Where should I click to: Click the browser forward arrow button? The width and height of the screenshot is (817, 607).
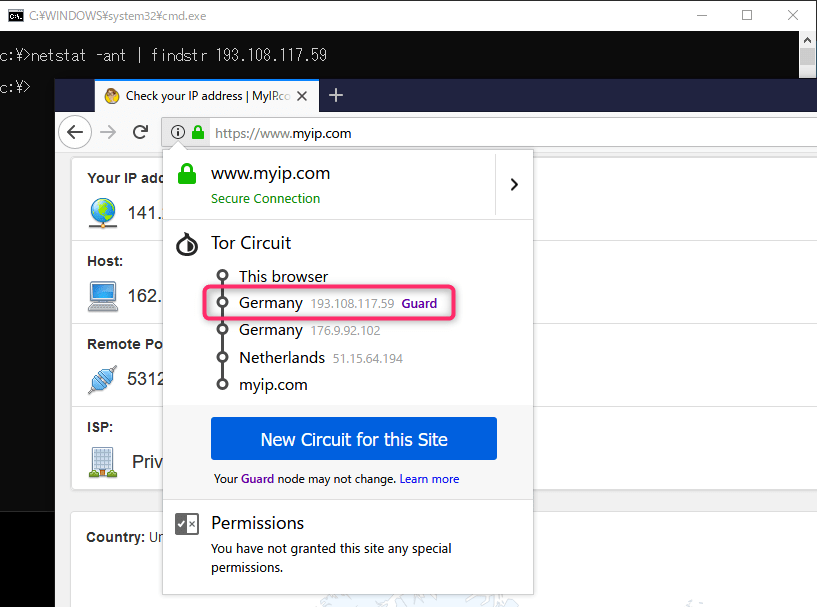click(108, 132)
